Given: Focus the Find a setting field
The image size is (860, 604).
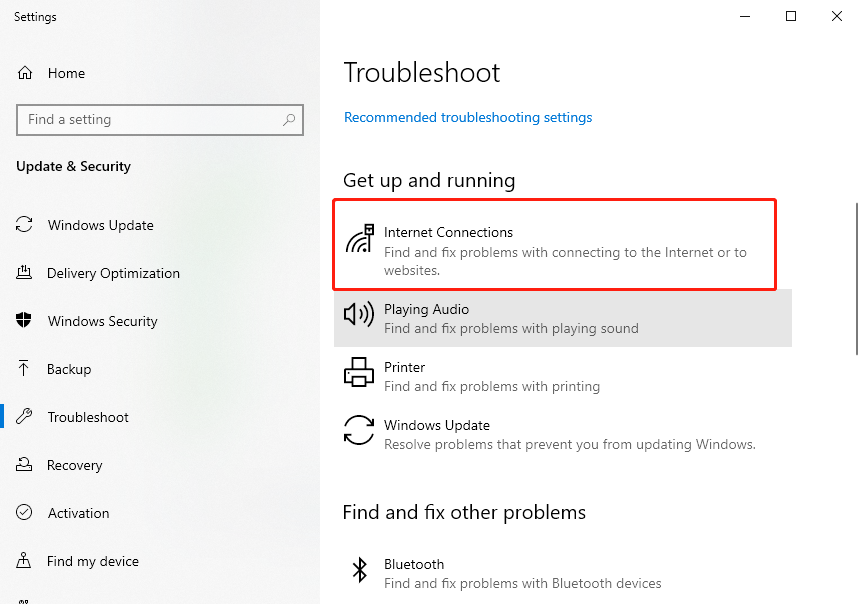Looking at the screenshot, I should (x=160, y=120).
